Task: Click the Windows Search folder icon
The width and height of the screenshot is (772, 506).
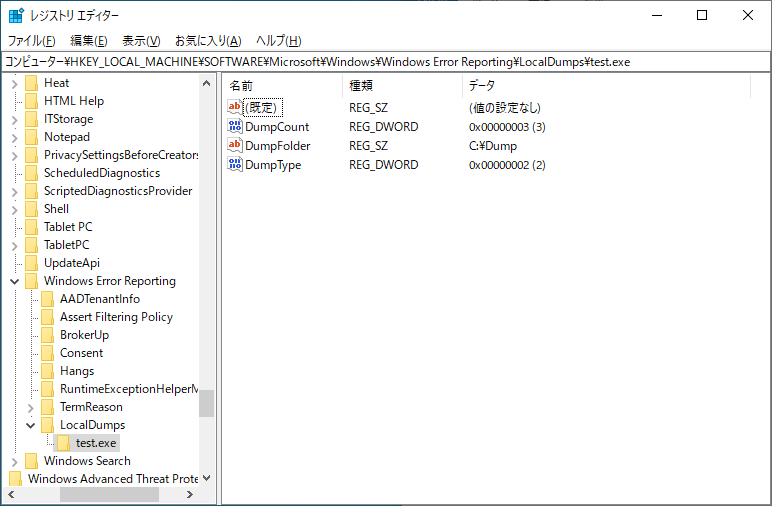Action: [32, 461]
